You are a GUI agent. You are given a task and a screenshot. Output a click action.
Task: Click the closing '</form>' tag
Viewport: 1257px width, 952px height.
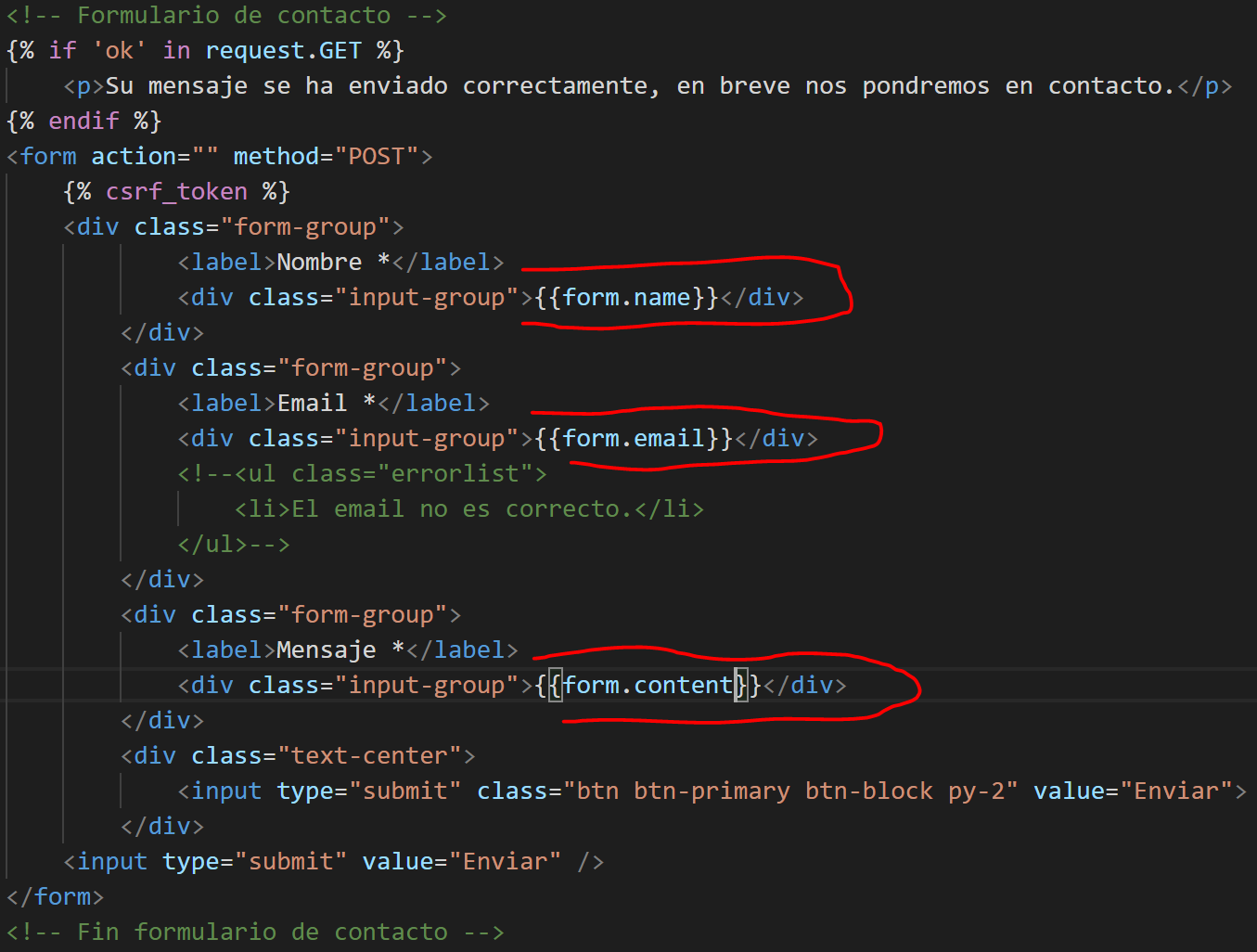(x=55, y=897)
